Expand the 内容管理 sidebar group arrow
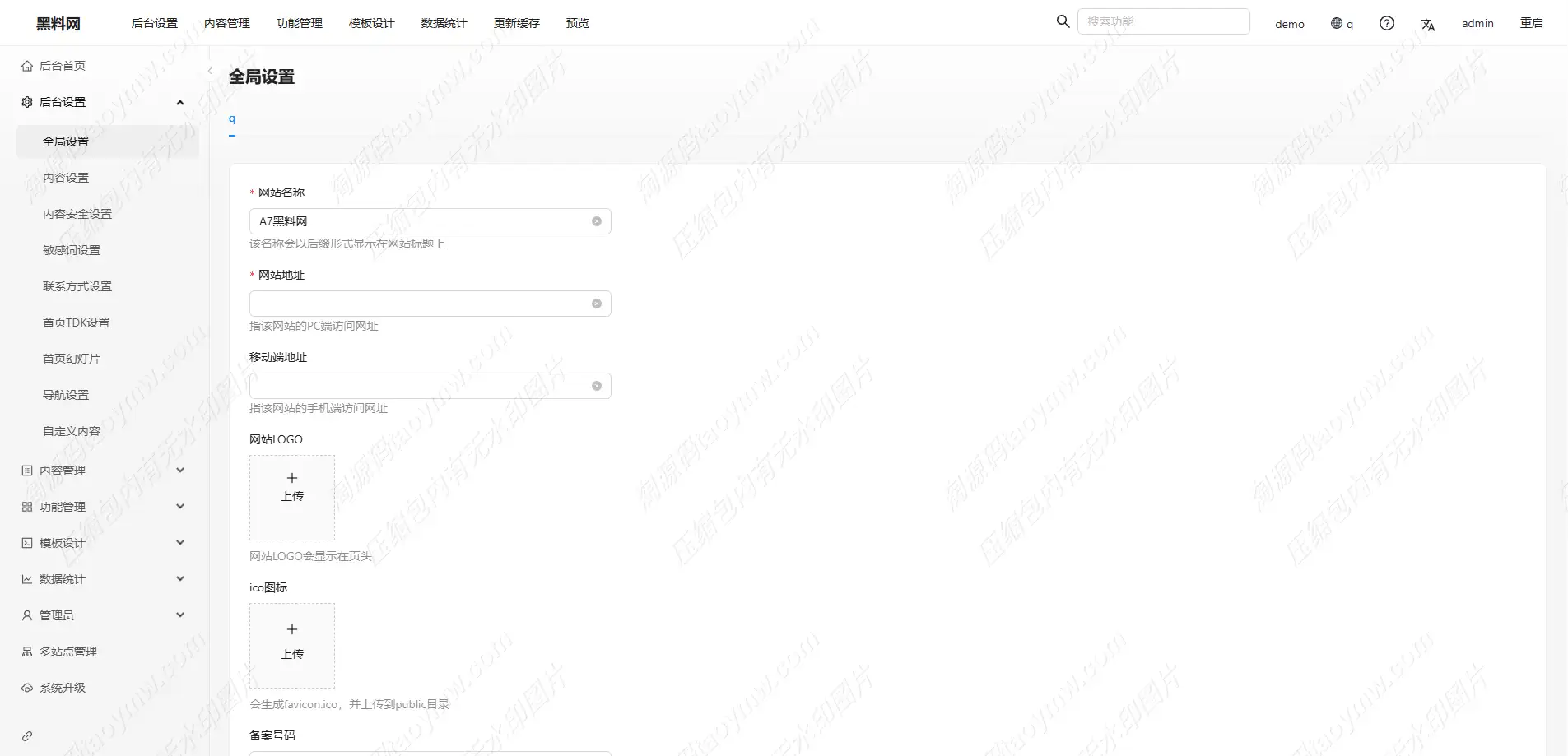The width and height of the screenshot is (1568, 756). (x=180, y=471)
